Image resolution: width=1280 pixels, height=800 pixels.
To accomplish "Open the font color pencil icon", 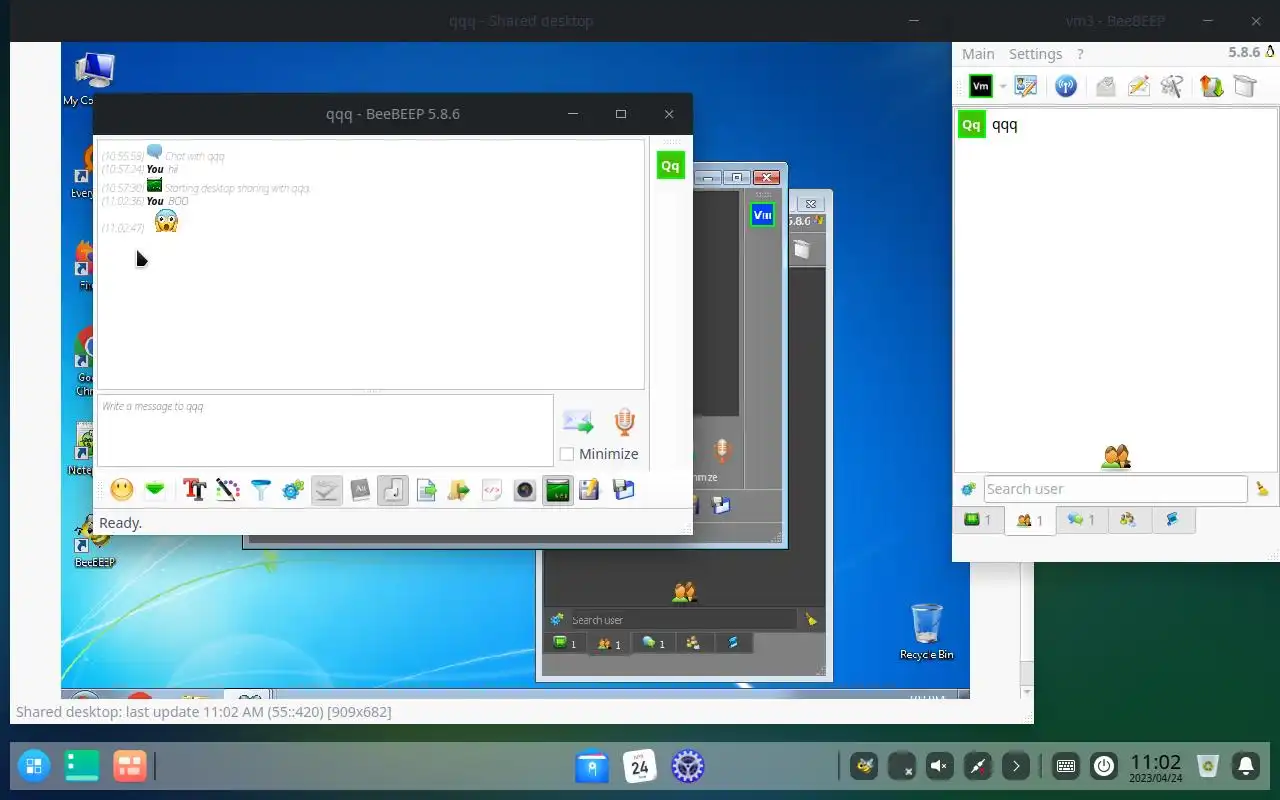I will (x=227, y=490).
